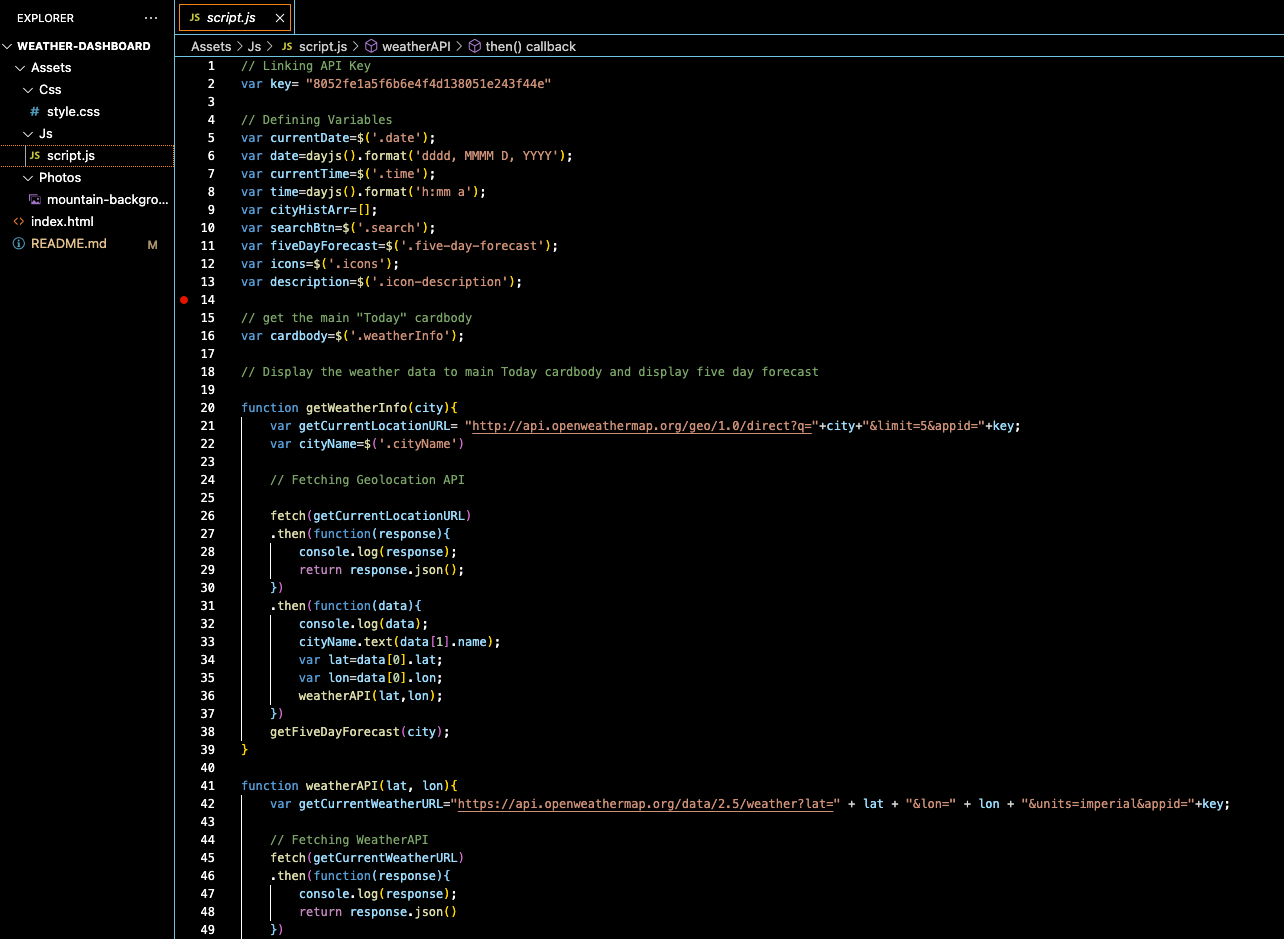Click the geo/1.0/direct URL link on line 21

(x=642, y=426)
